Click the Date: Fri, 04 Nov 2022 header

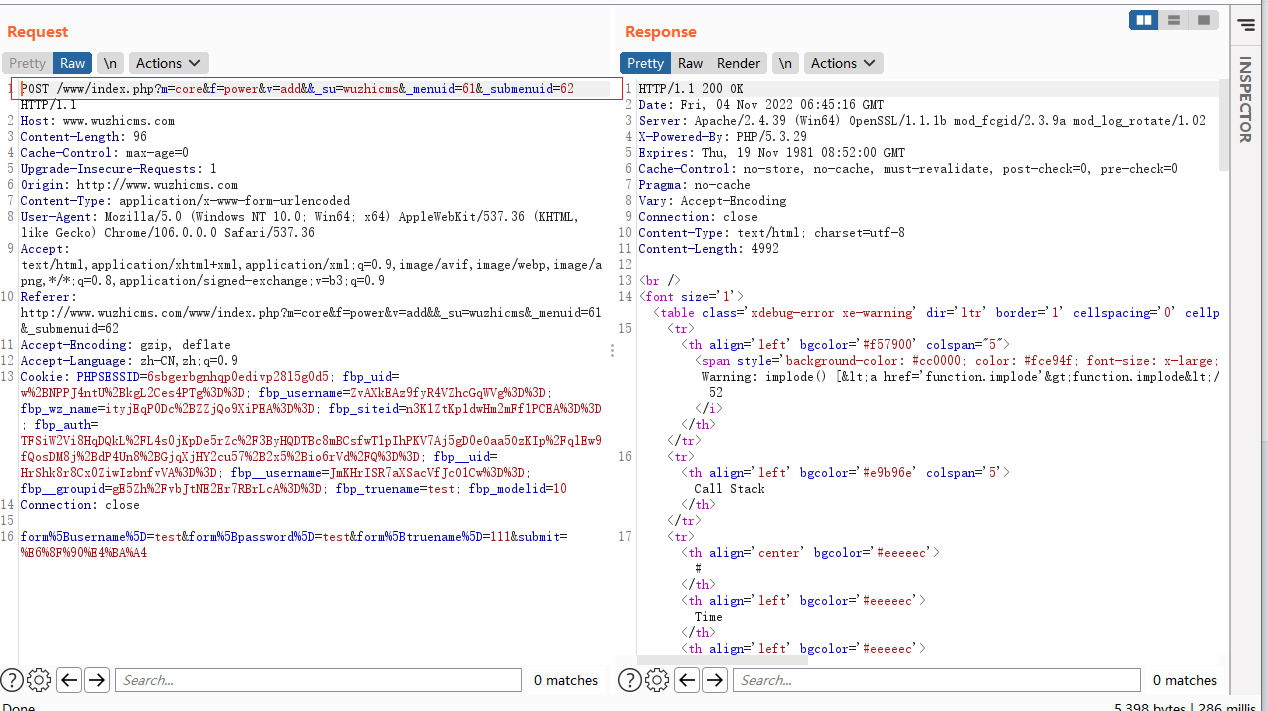click(x=761, y=105)
